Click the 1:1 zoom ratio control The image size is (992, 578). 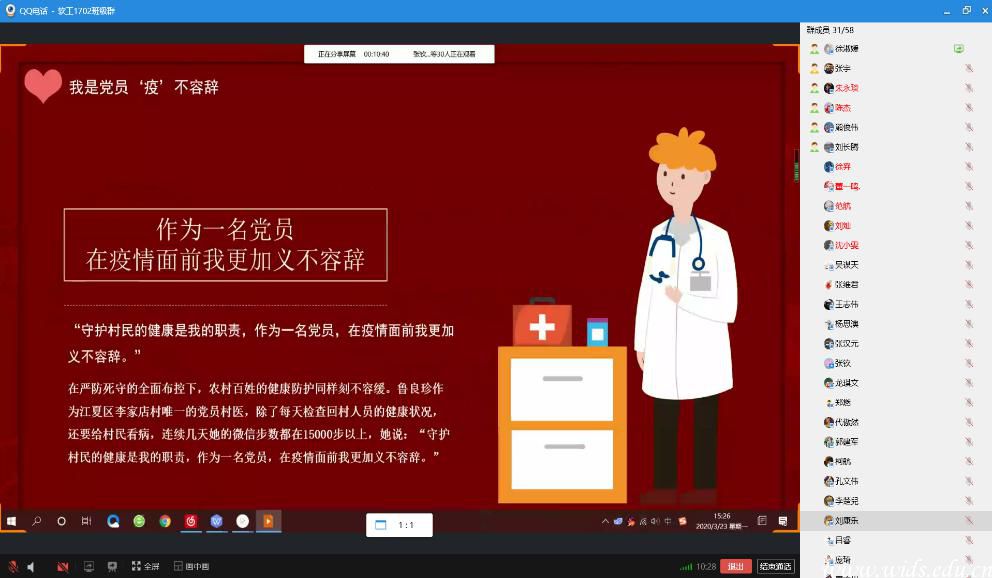(398, 525)
